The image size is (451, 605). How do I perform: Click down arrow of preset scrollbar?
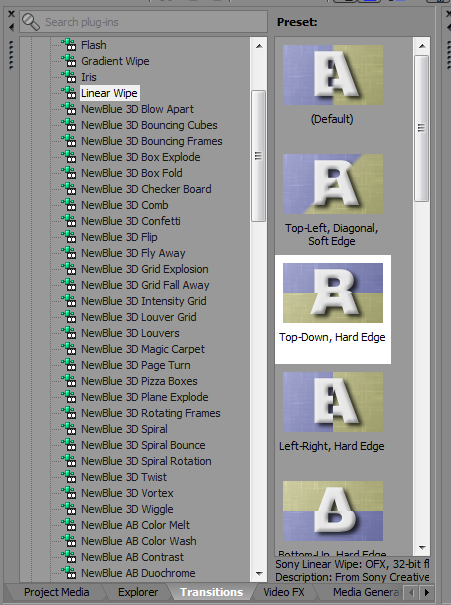[x=422, y=548]
